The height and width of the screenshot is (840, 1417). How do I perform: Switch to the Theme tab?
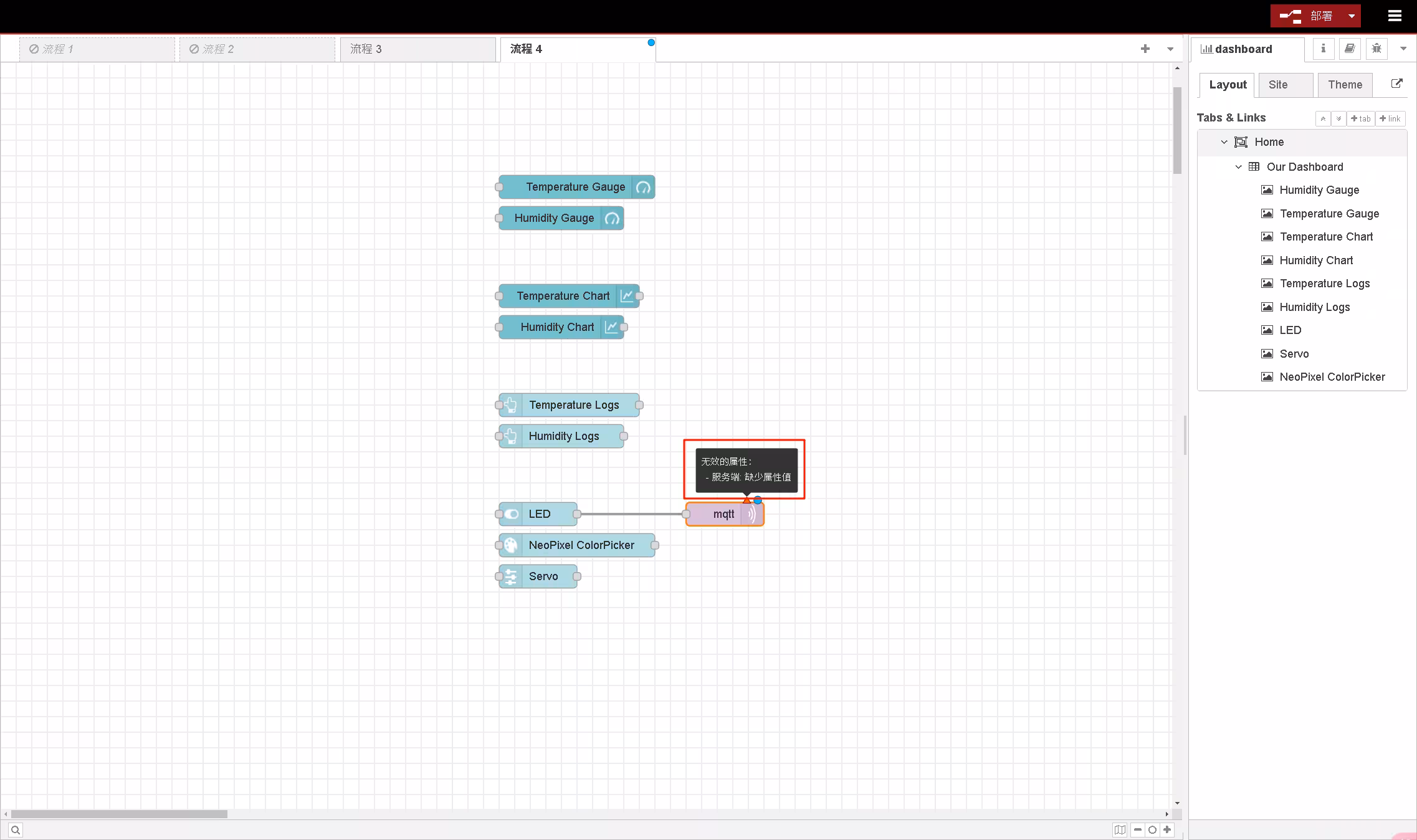click(1344, 85)
